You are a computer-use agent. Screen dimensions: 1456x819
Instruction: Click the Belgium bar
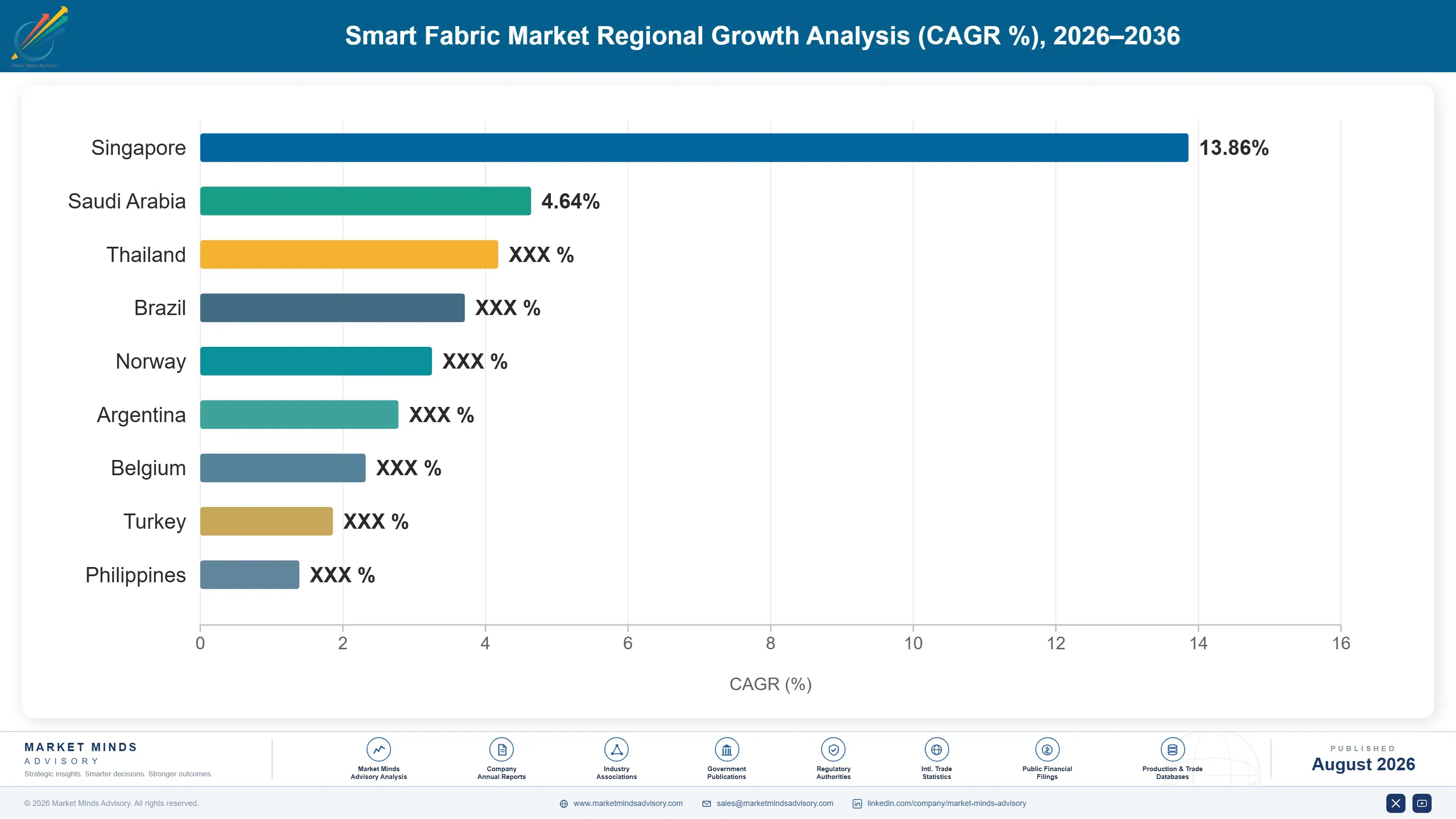tap(283, 468)
